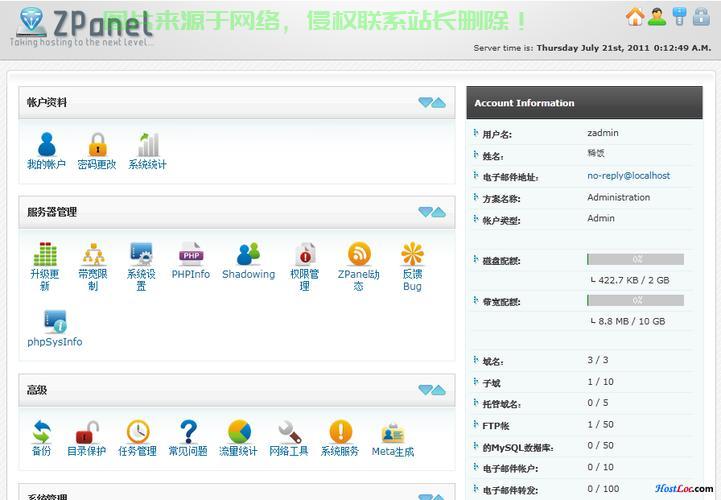721x500 pixels.
Task: Open the password change padlock icon
Action: [97, 144]
